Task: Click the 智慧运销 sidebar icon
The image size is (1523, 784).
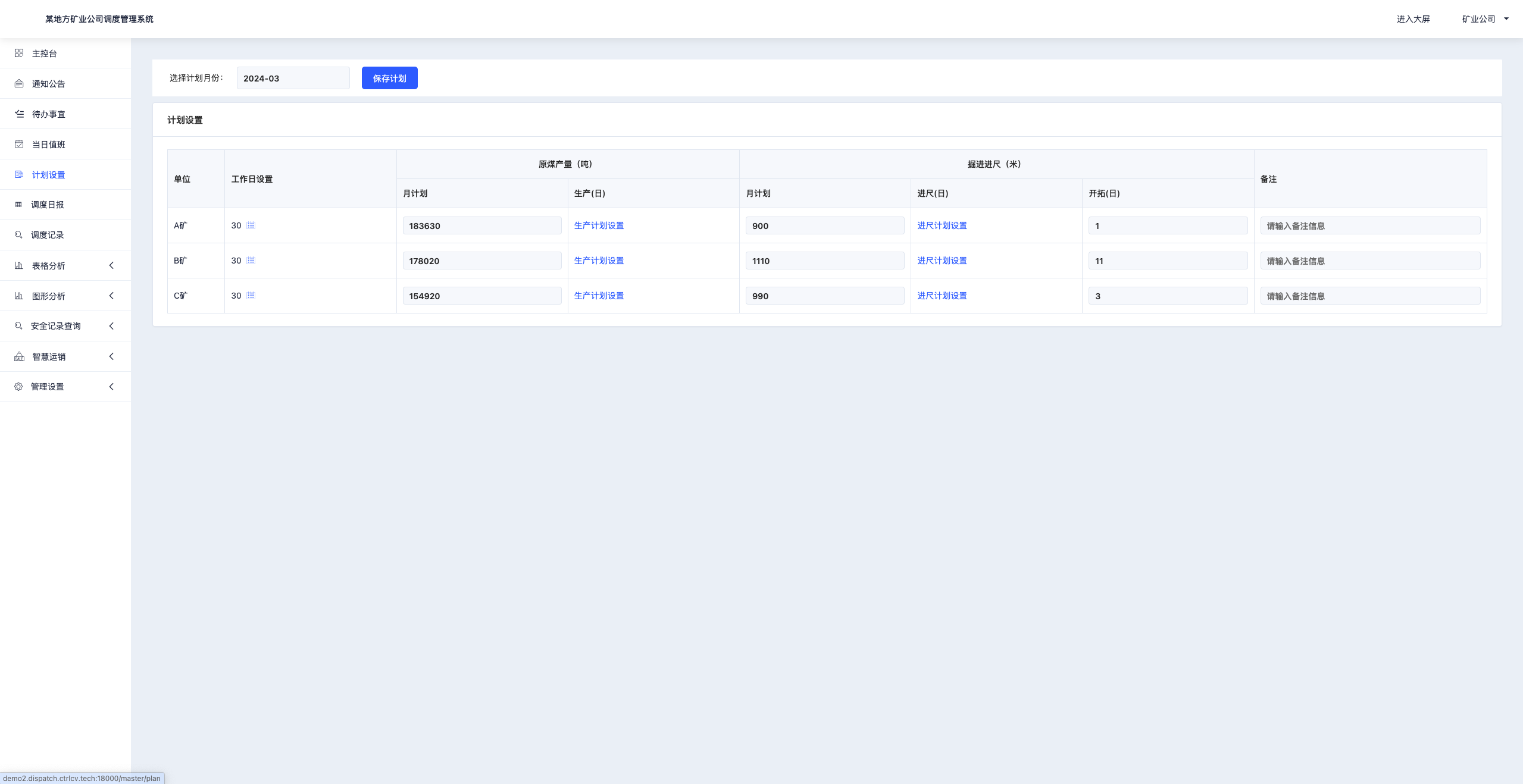Action: 19,356
